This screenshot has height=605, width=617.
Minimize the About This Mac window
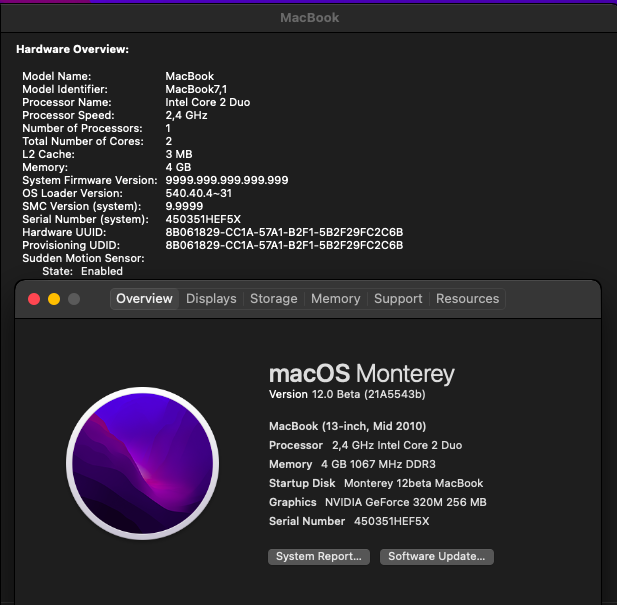[x=54, y=299]
